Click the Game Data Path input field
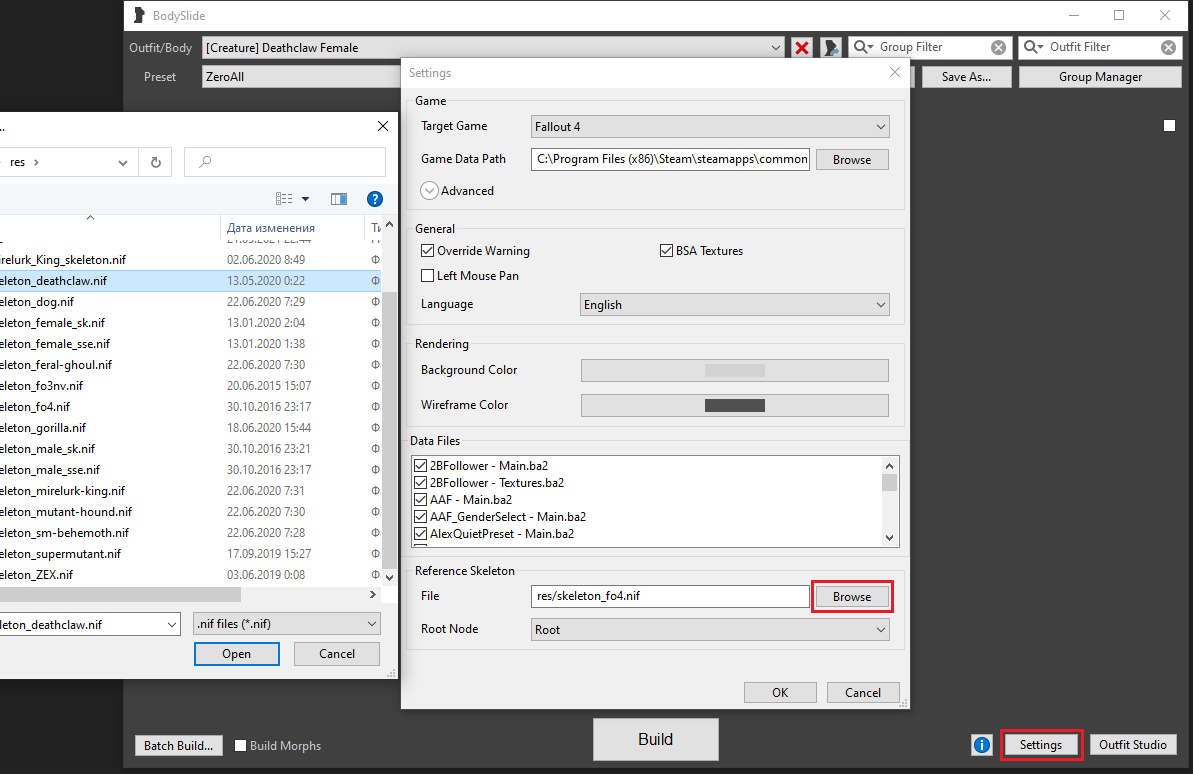The width and height of the screenshot is (1193, 774). tap(670, 159)
